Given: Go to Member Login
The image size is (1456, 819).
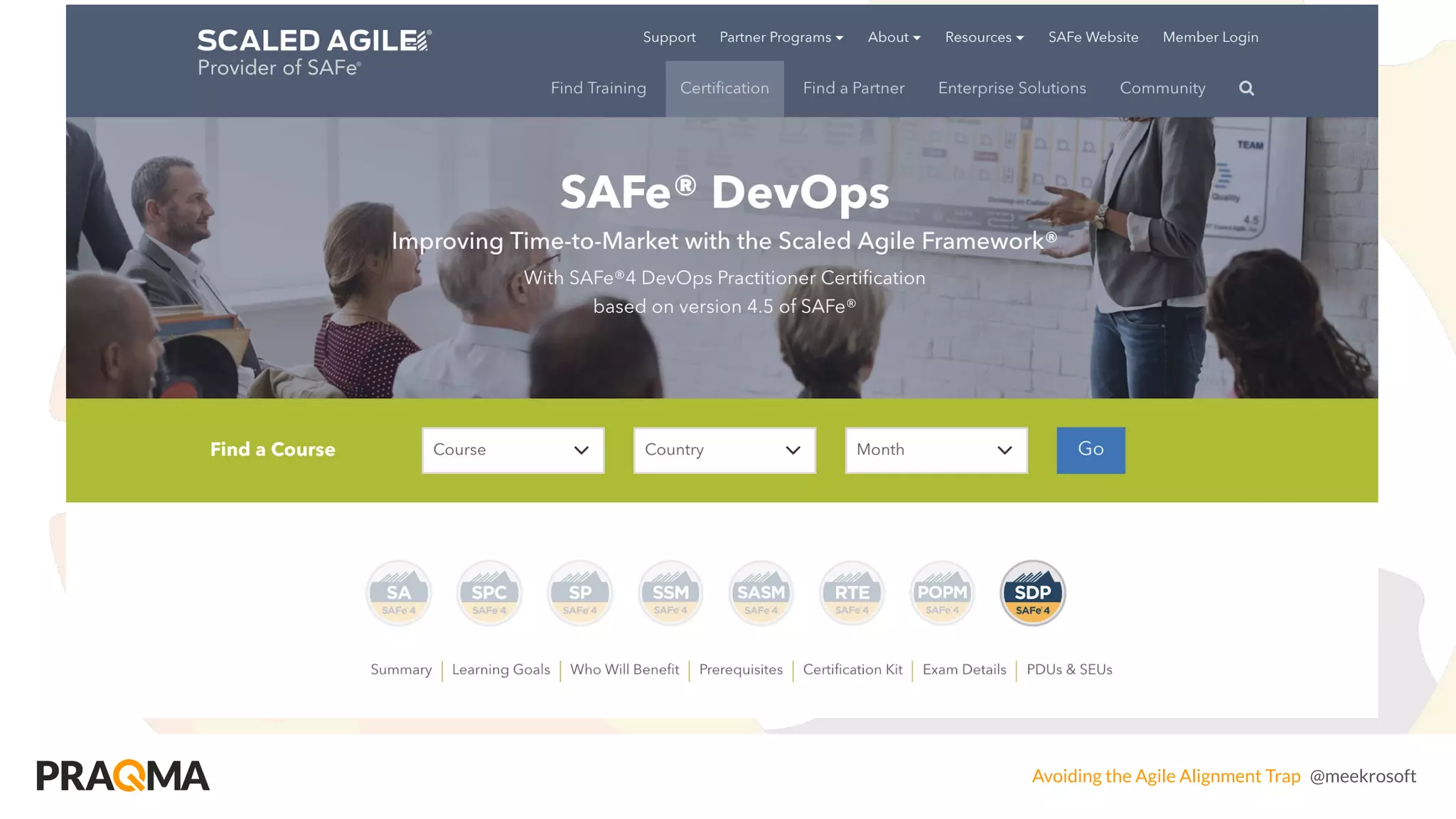Looking at the screenshot, I should (1210, 37).
